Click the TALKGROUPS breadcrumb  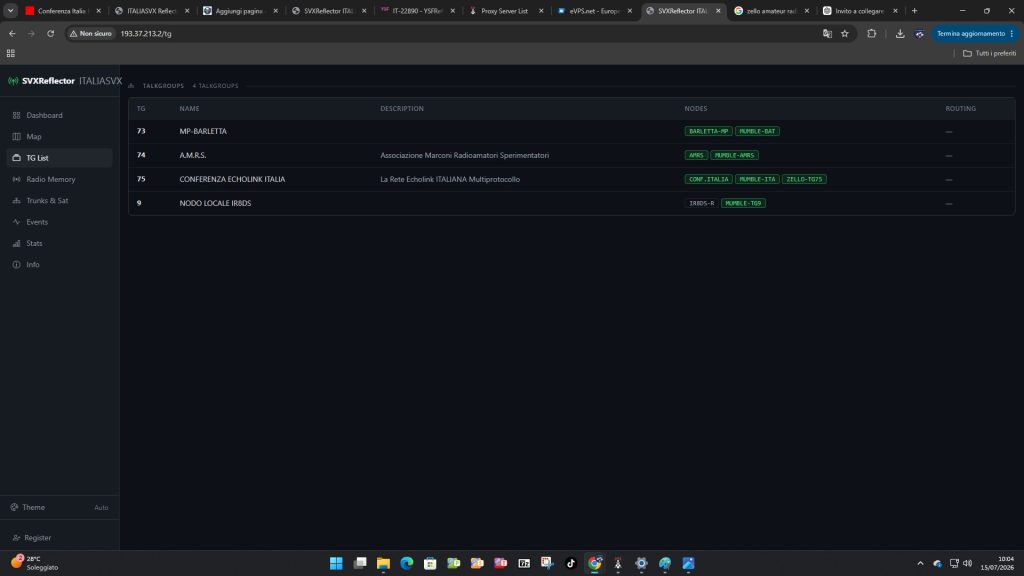[x=163, y=86]
